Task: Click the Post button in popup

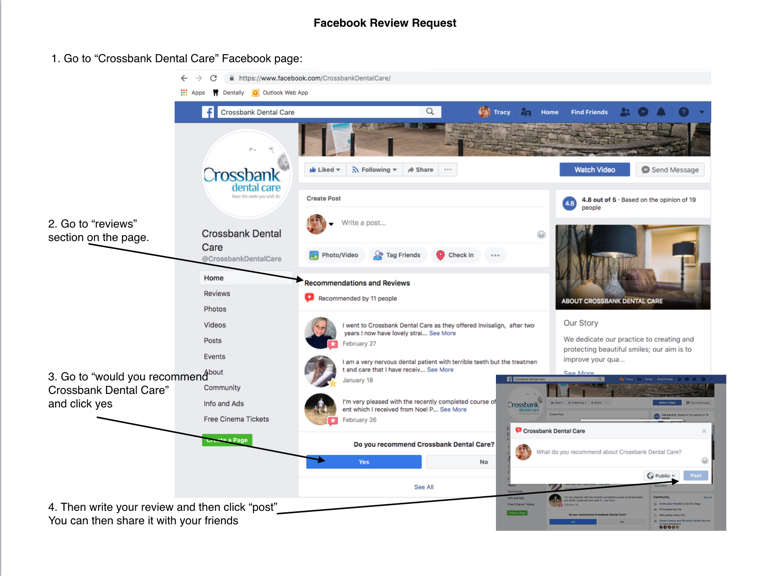Action: [696, 475]
